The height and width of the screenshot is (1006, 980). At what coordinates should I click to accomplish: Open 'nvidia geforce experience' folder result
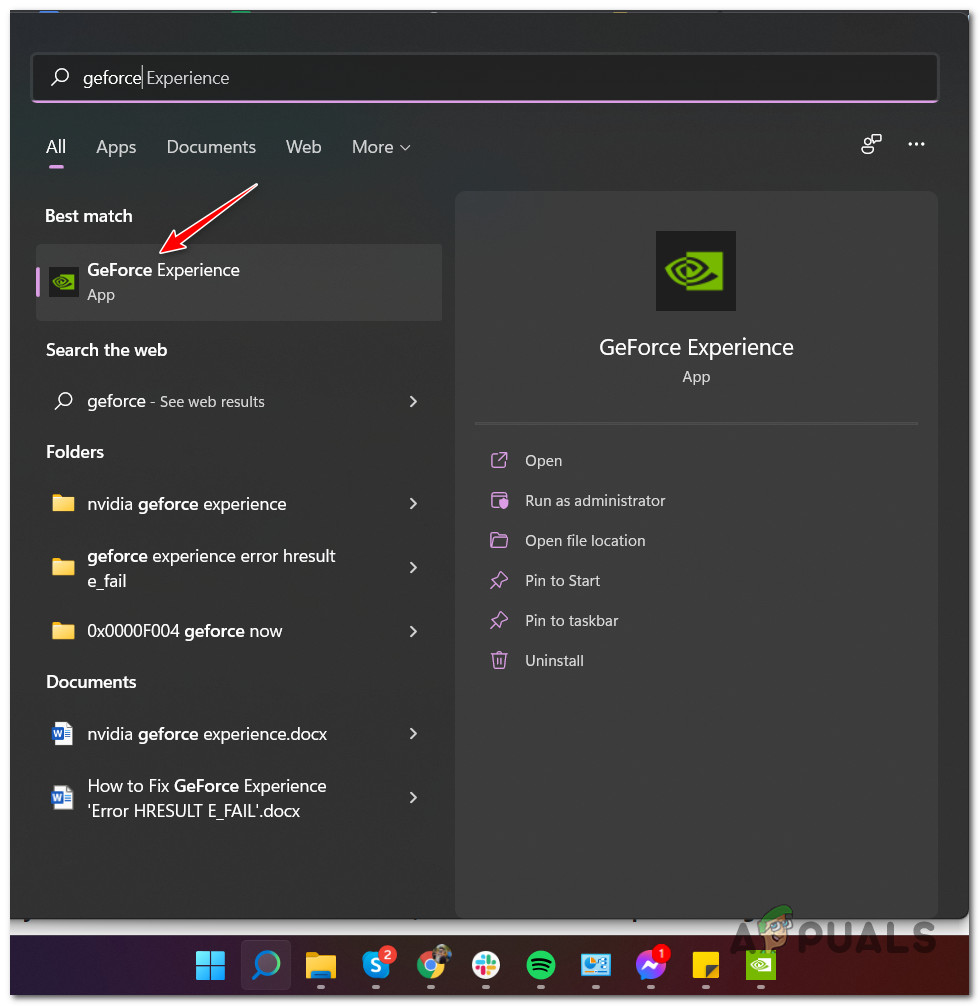239,504
